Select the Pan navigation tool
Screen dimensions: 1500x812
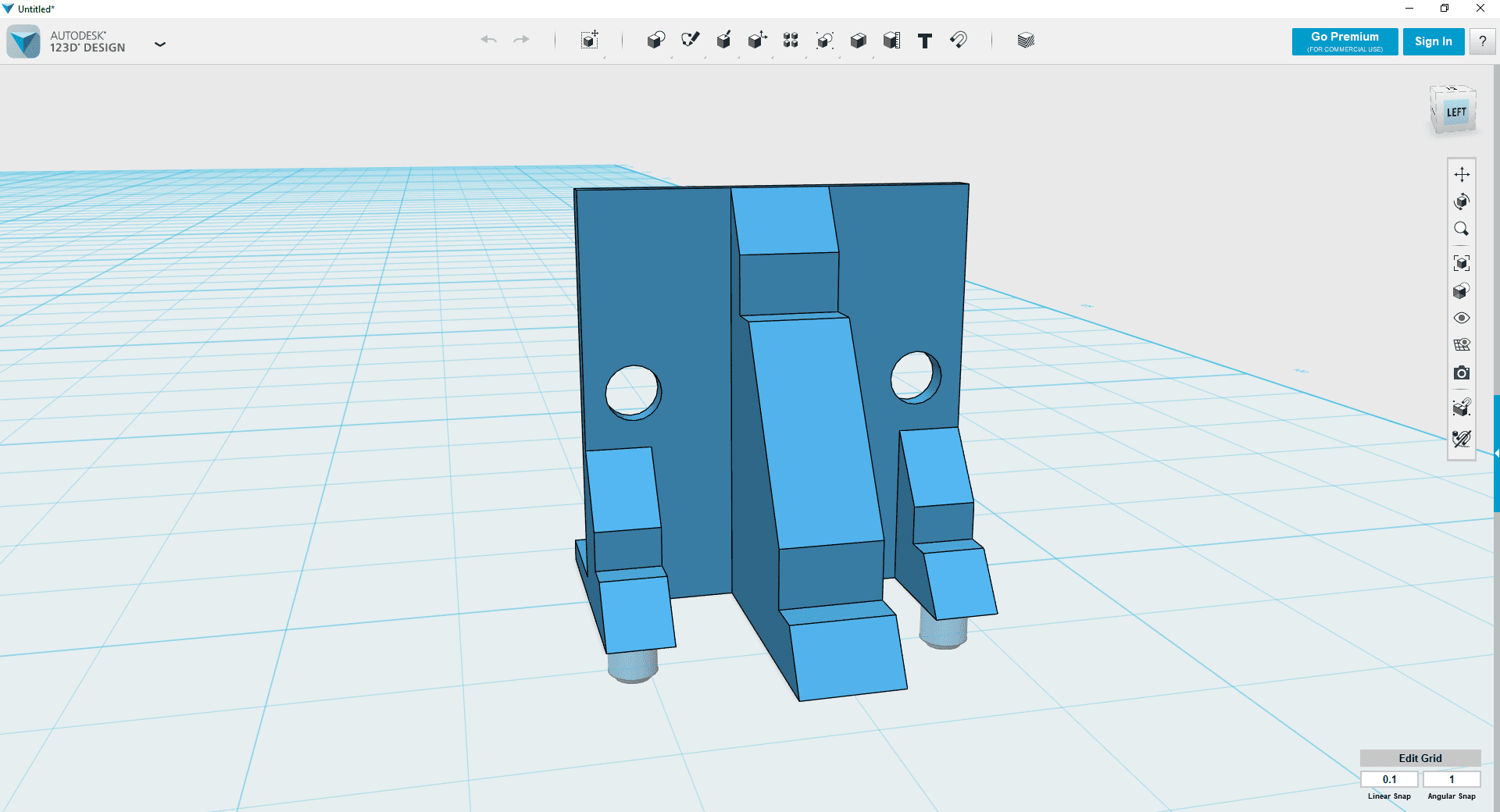coord(1462,174)
